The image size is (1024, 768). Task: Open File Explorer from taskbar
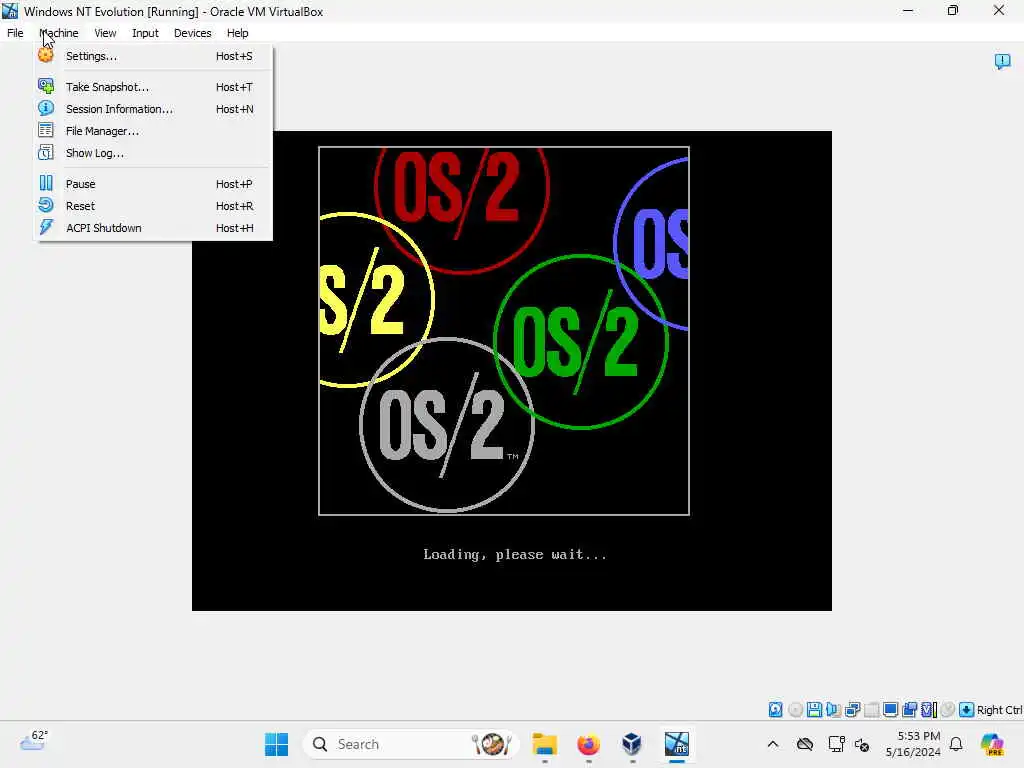pyautogui.click(x=544, y=744)
